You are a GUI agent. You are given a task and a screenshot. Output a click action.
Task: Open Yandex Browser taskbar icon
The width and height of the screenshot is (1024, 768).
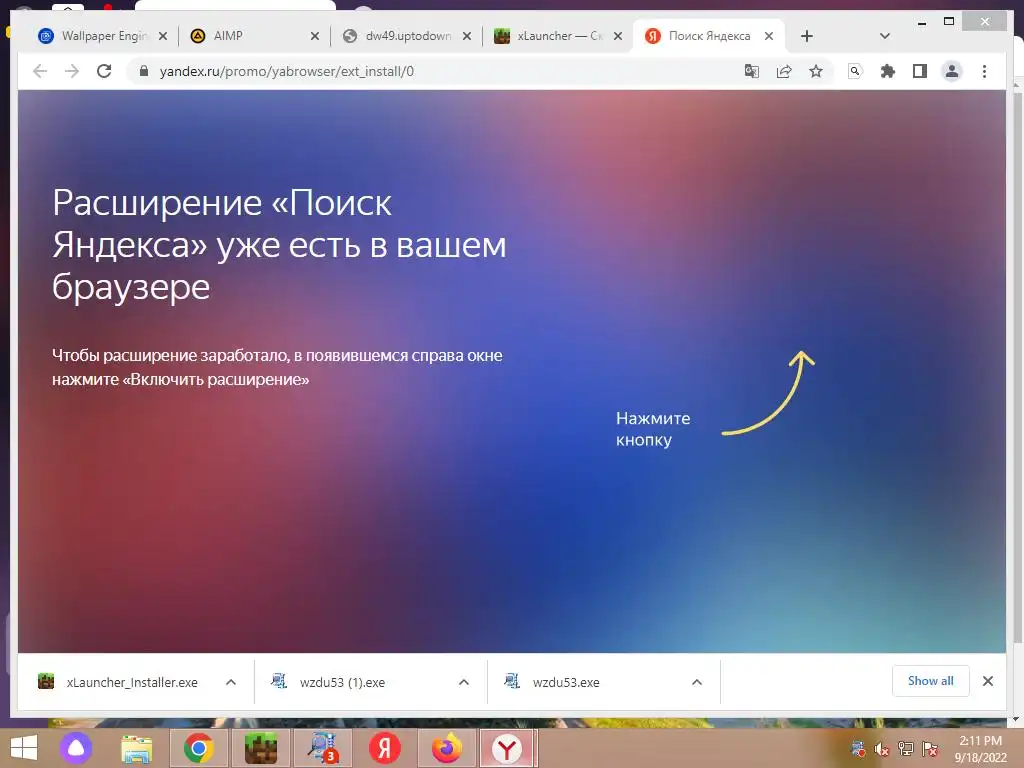(507, 748)
